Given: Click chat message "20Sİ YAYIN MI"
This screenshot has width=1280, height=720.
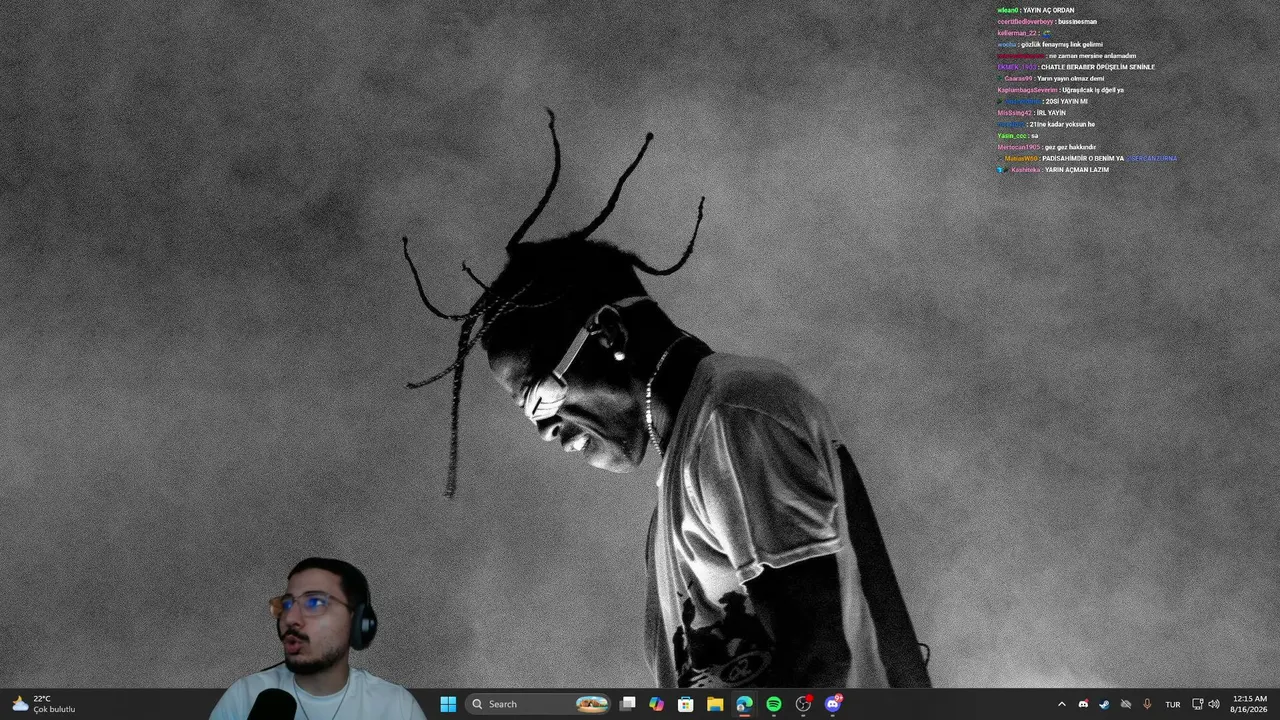Looking at the screenshot, I should (1066, 101).
